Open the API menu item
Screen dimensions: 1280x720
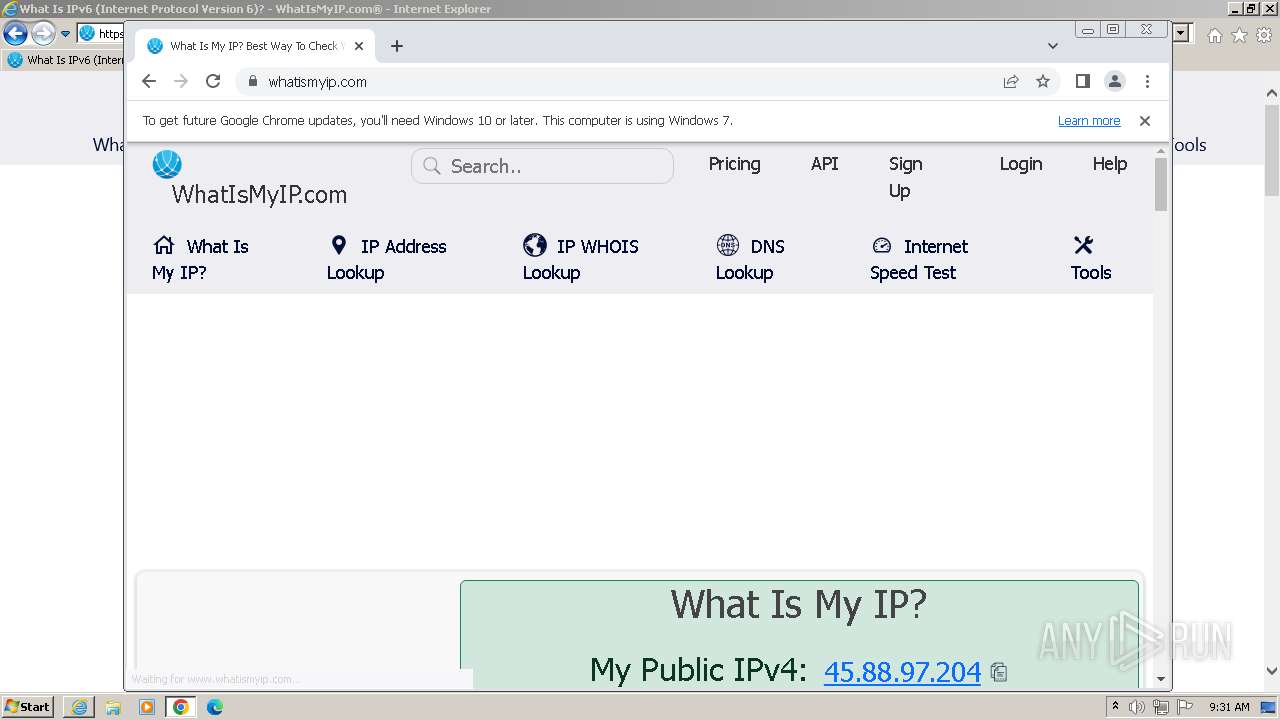click(824, 164)
